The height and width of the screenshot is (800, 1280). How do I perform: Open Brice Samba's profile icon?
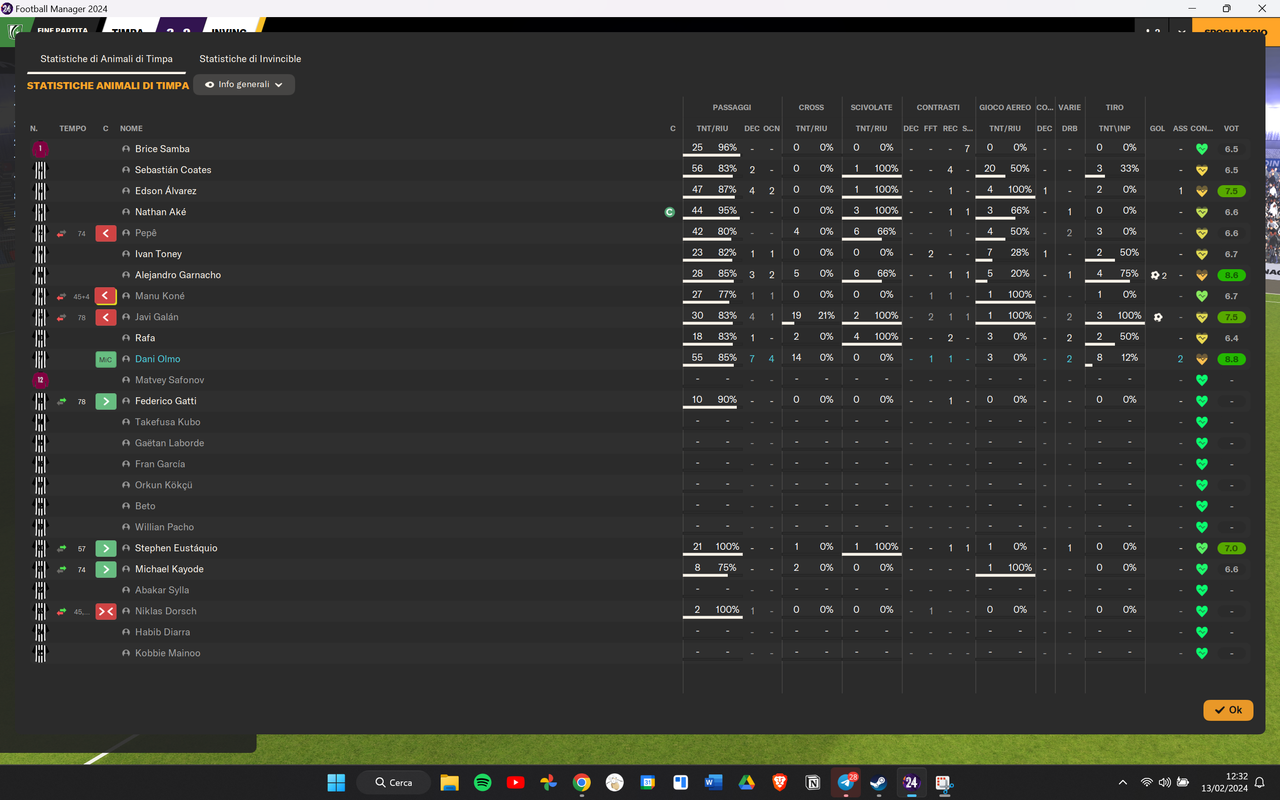126,149
